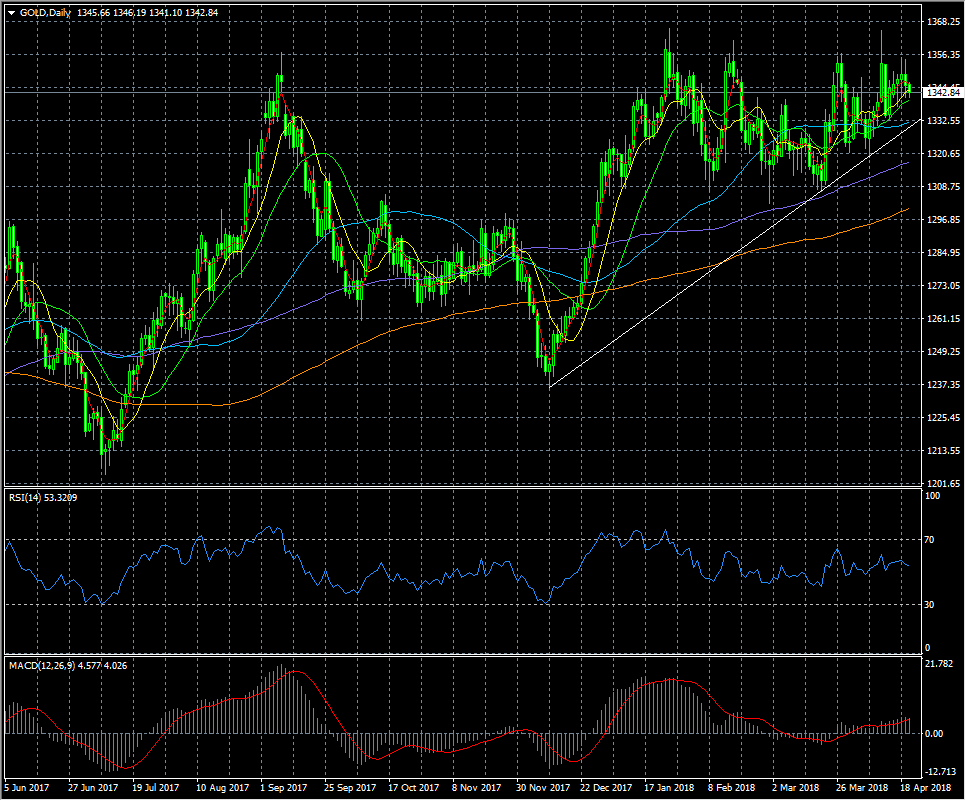This screenshot has width=966, height=801.
Task: Click the 5 Jun 2017 date label
Action: click(27, 788)
